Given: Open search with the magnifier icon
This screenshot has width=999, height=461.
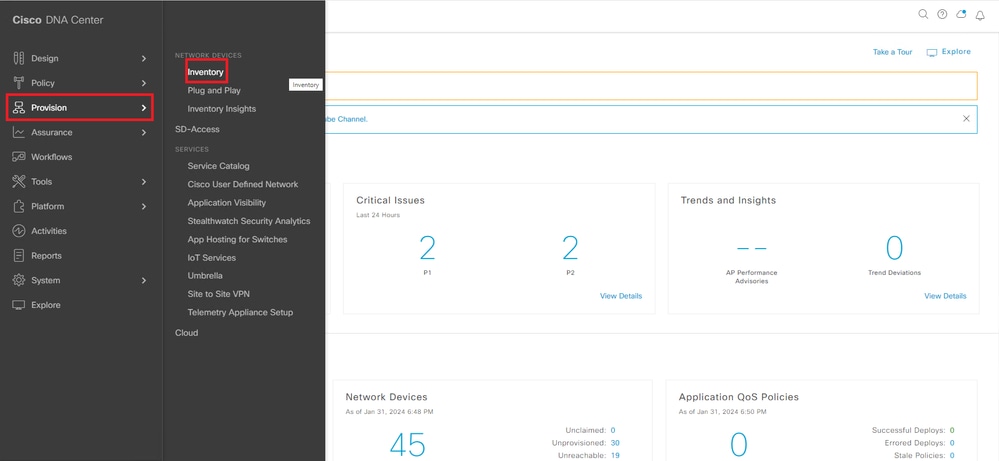Looking at the screenshot, I should pyautogui.click(x=923, y=14).
